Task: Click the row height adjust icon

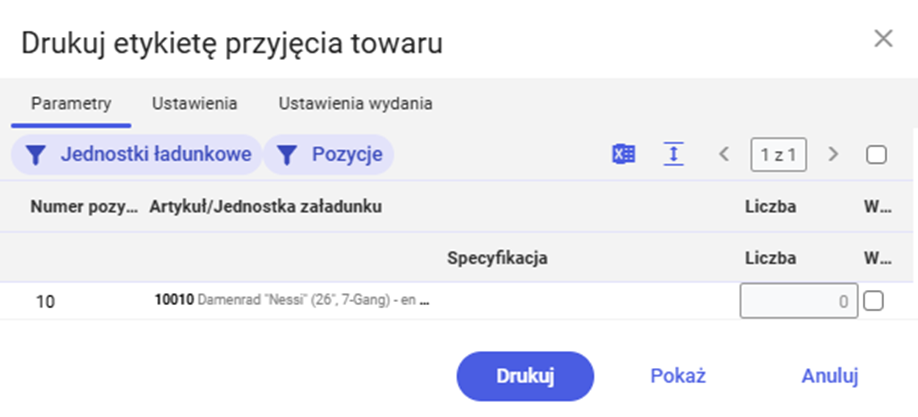Action: (673, 154)
